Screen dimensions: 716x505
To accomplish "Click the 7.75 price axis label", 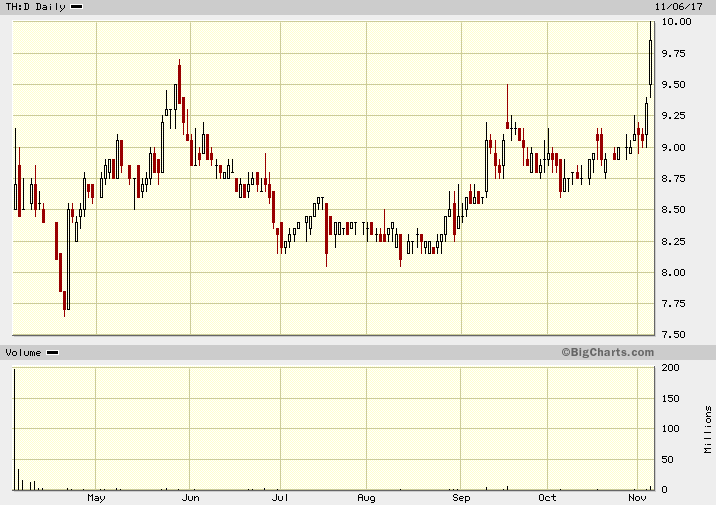I will click(674, 304).
